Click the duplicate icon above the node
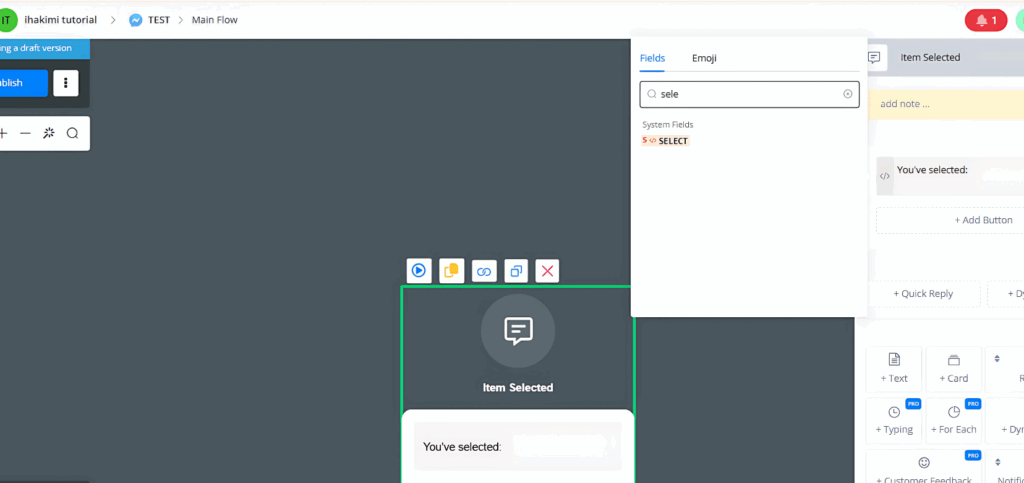1024x483 pixels. click(516, 270)
